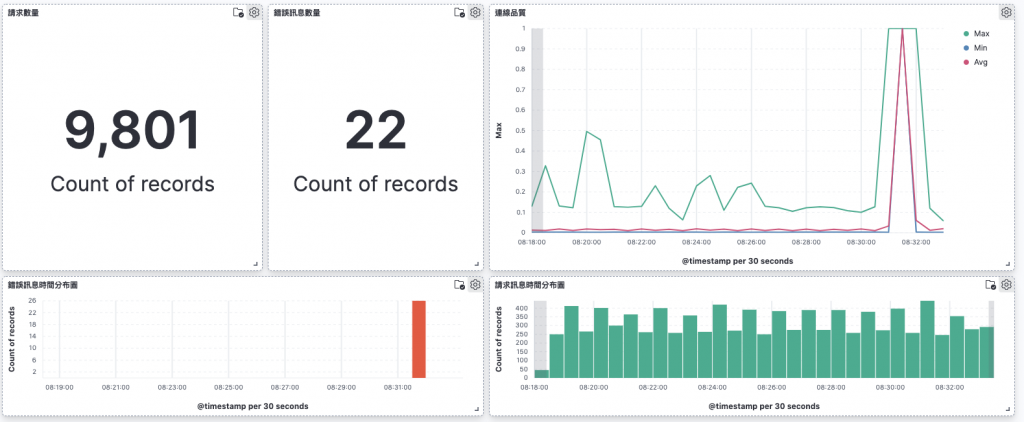Grab resize handle of 錯誤訊息數量 panel
The image size is (1024, 422).
coord(477,264)
